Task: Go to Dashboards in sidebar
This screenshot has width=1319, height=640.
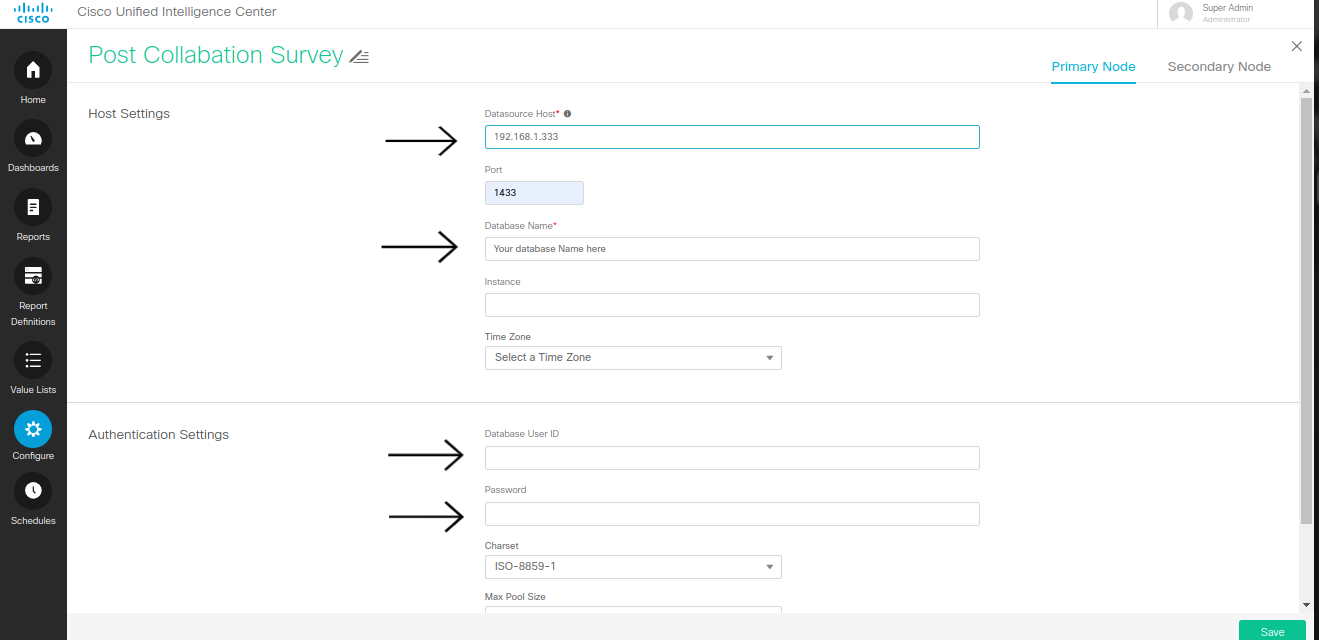Action: click(33, 139)
